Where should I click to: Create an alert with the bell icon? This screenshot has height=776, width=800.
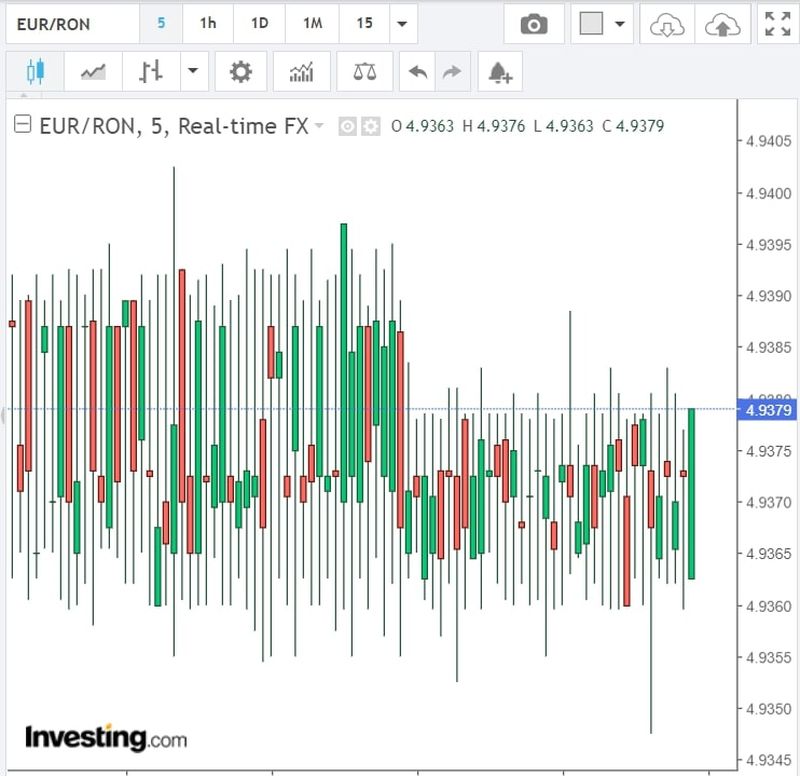click(499, 72)
